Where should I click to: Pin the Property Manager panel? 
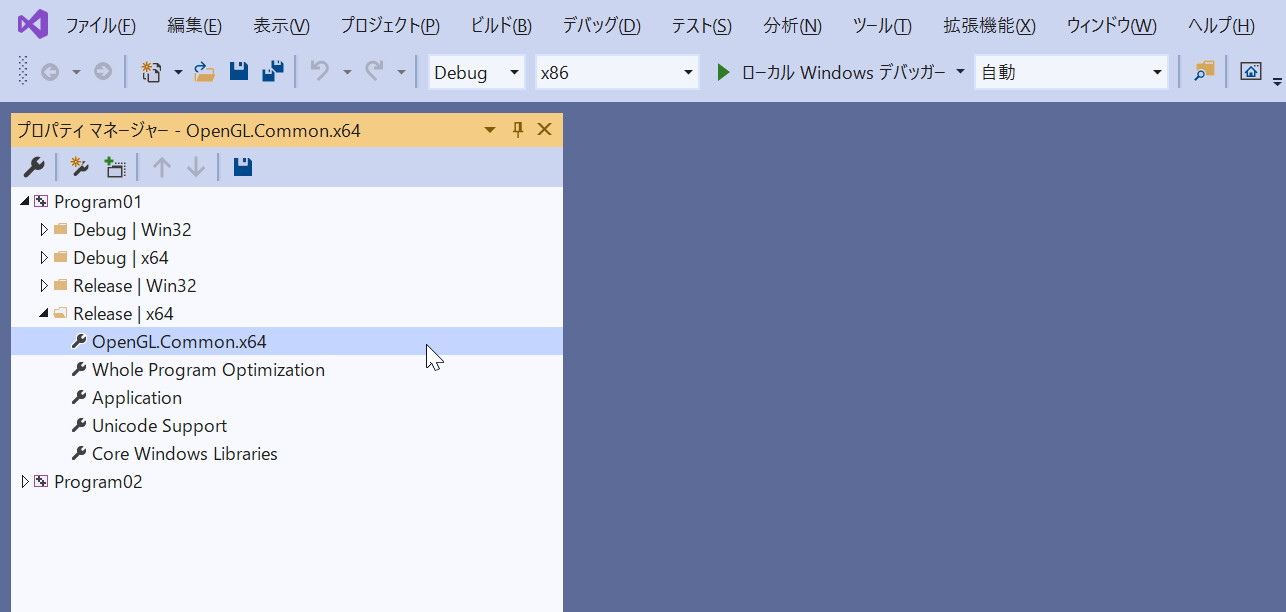(518, 129)
